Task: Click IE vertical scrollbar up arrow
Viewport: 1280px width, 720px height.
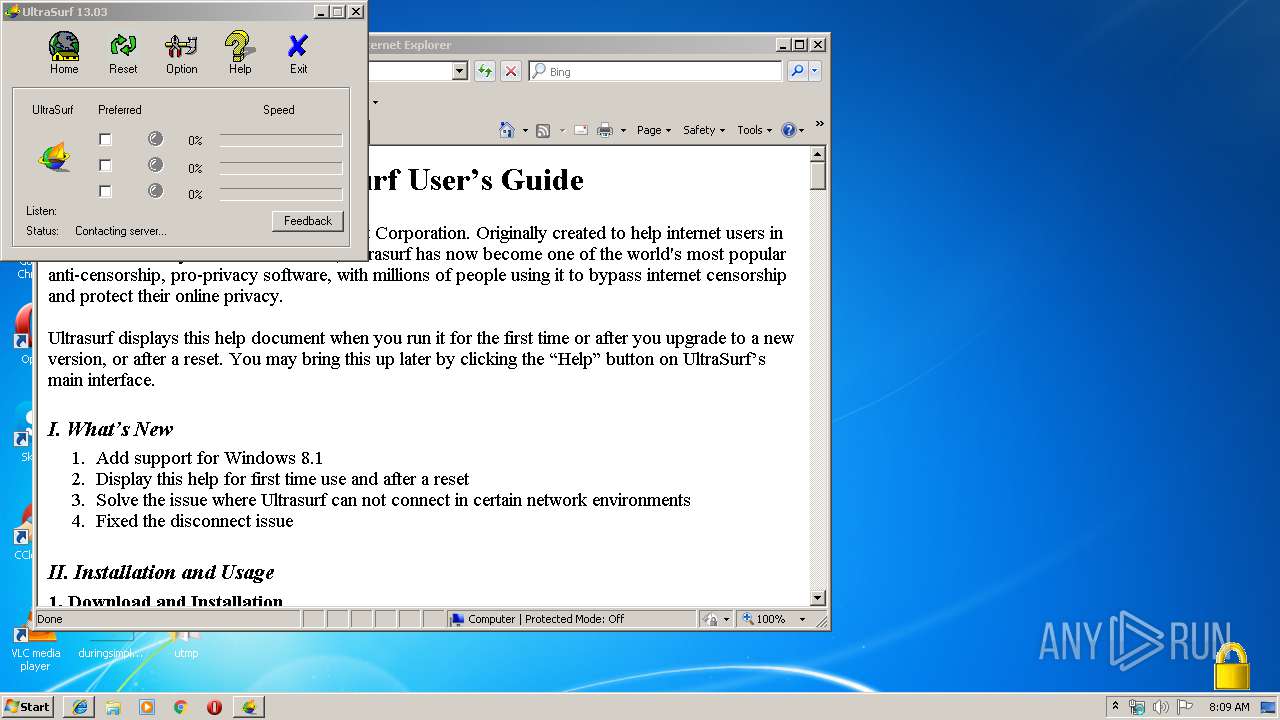Action: click(x=818, y=154)
